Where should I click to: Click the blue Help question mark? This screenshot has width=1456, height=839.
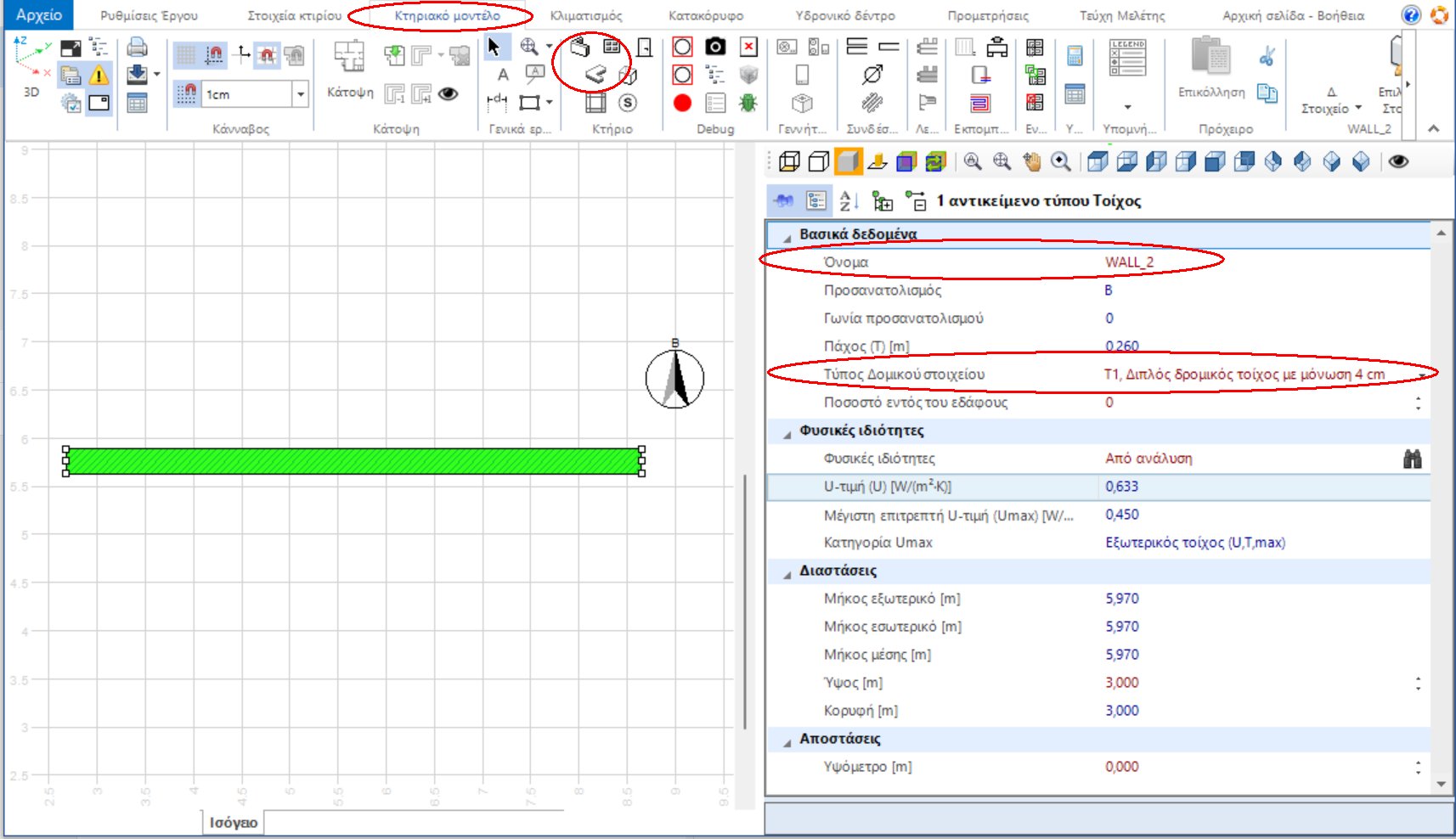tap(1409, 14)
